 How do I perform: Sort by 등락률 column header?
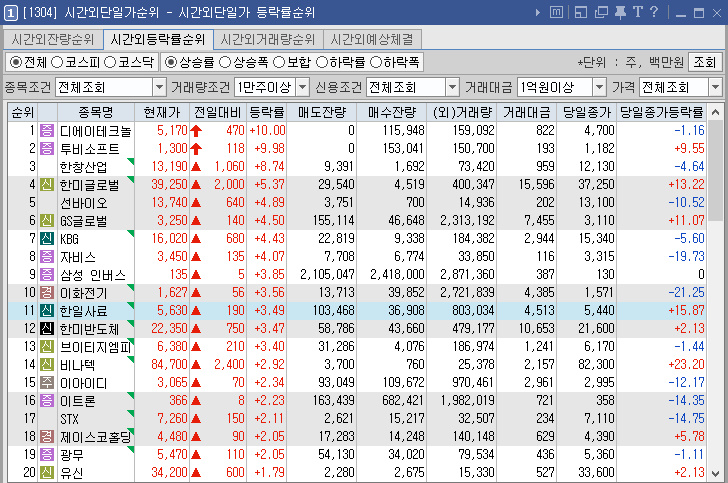266,112
